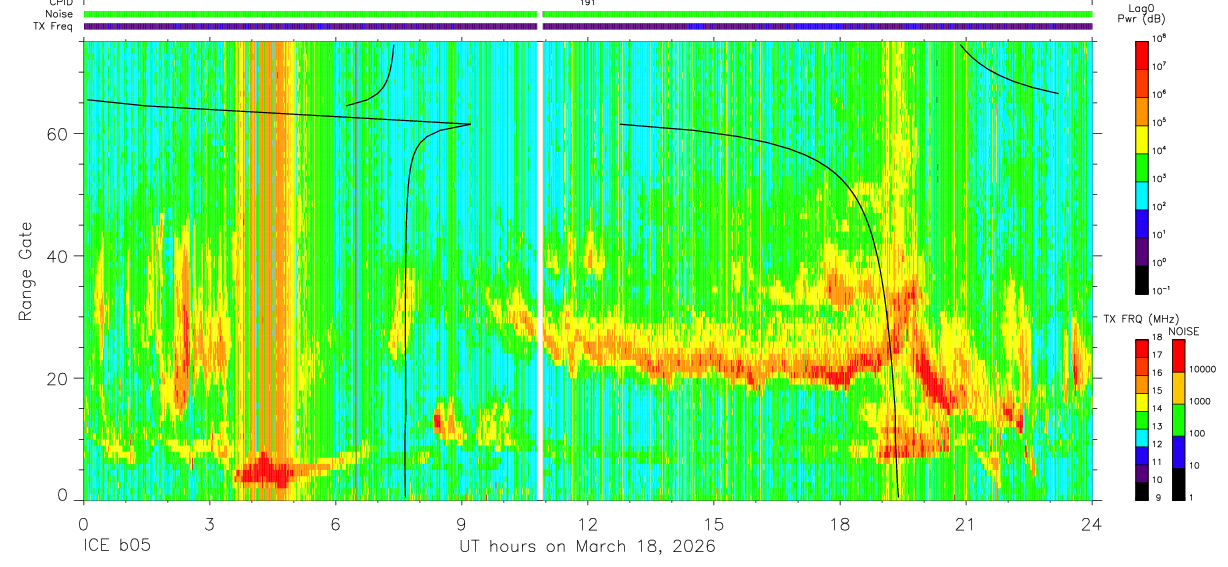Click the 'TX Freq' row label at the top left
Image resolution: width=1228 pixels, height=567 pixels.
pos(53,26)
